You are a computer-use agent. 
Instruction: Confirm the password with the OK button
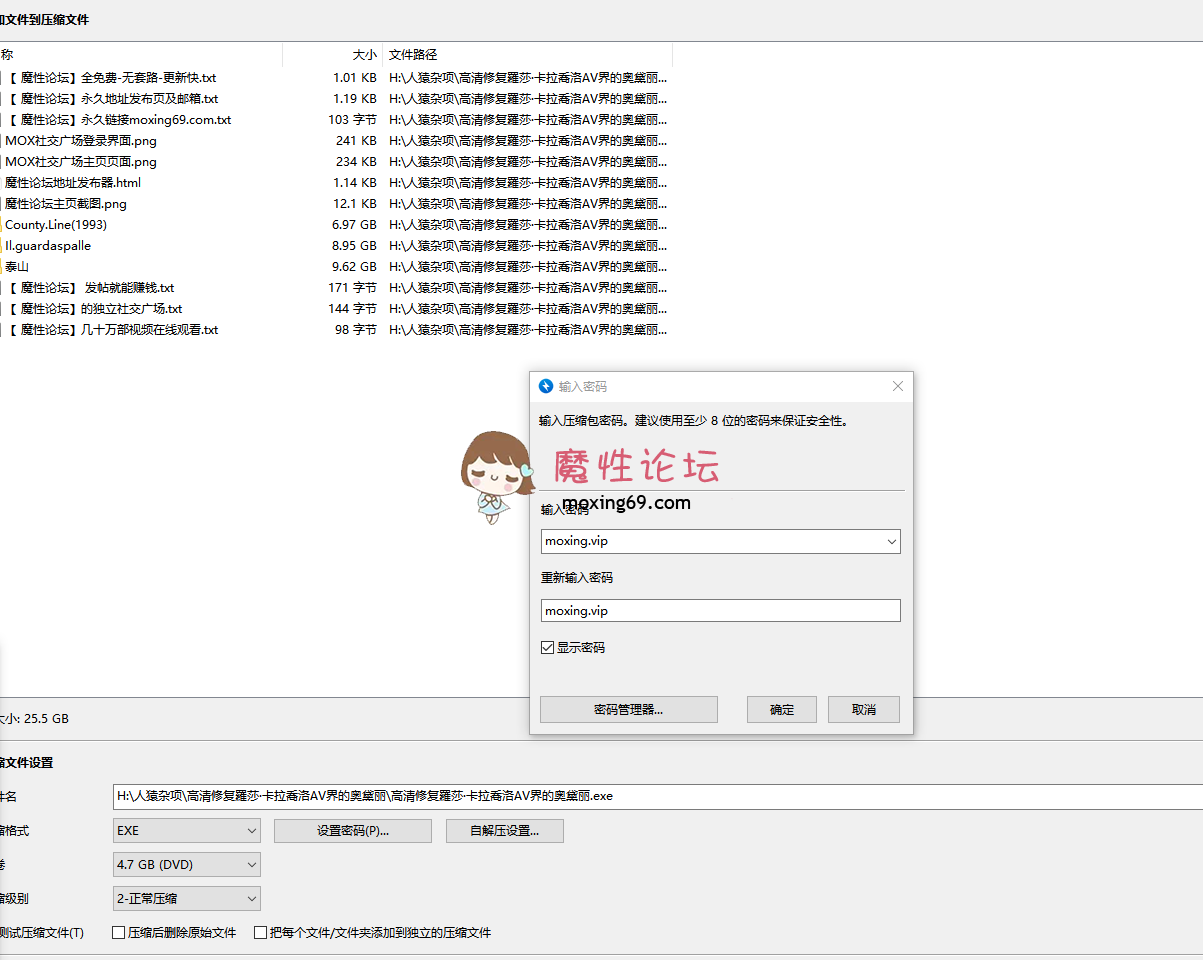(781, 710)
